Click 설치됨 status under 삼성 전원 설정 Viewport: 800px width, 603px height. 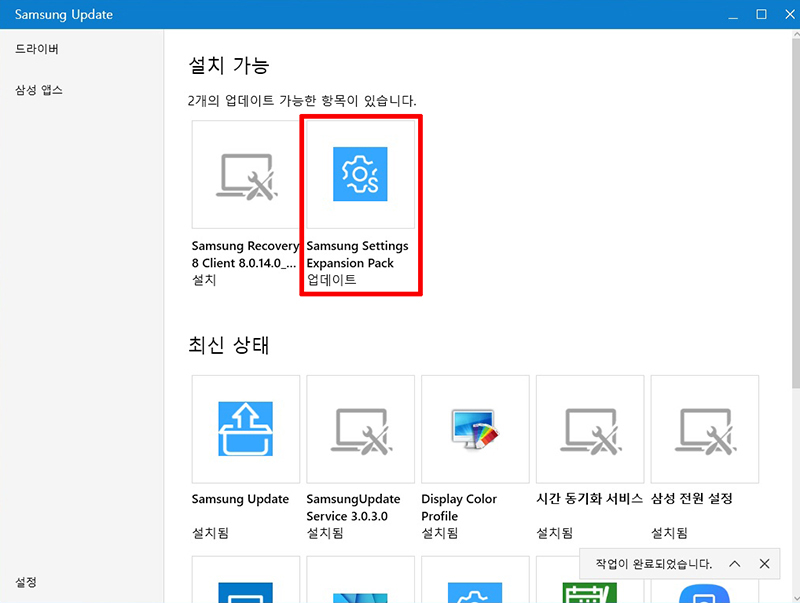(669, 533)
